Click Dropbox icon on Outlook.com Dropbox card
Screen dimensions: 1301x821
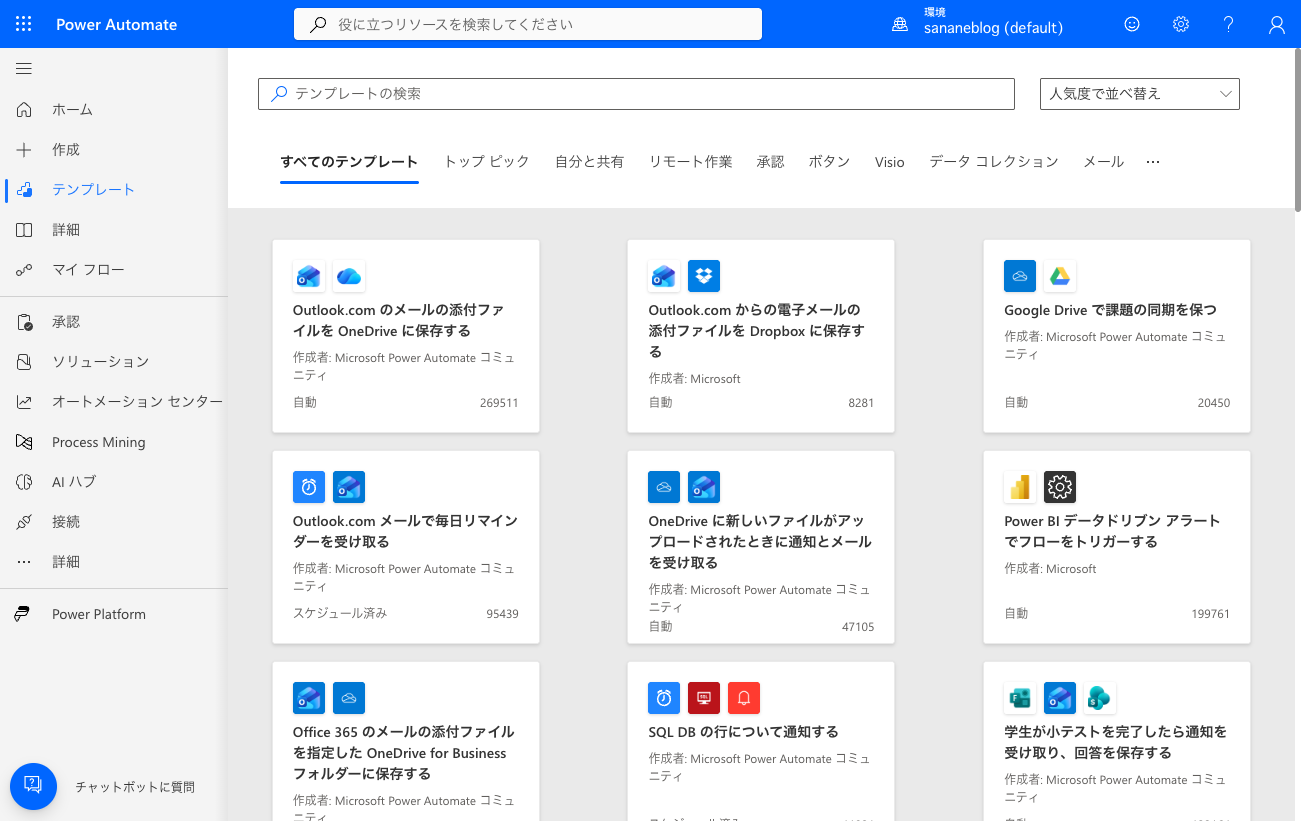[704, 276]
